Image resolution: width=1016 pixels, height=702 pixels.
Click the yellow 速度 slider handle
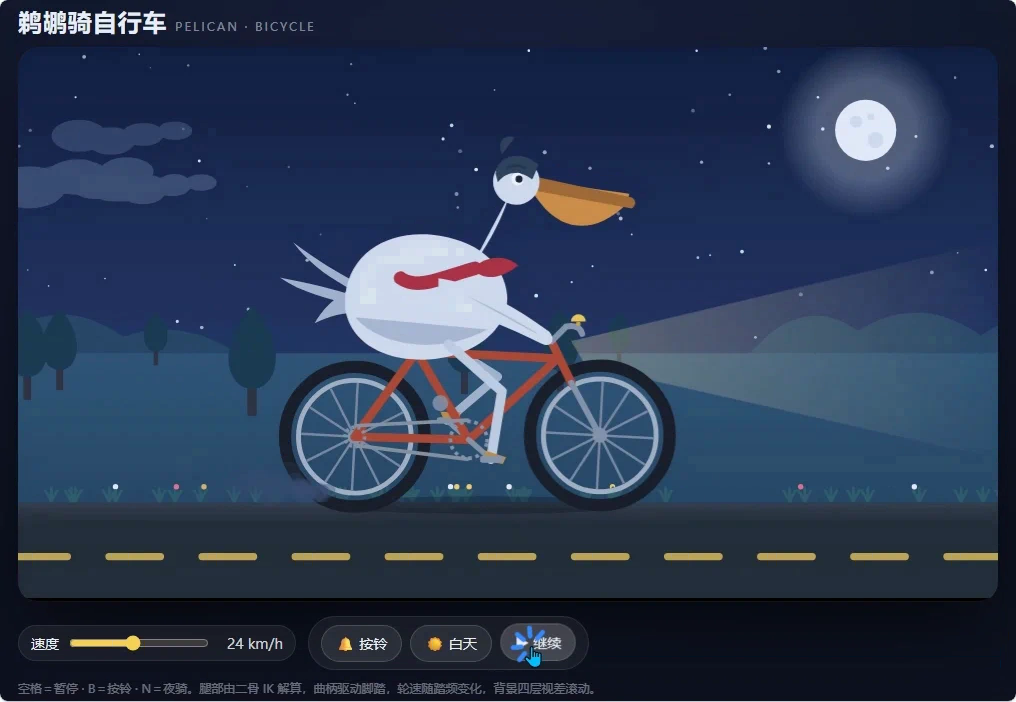click(x=133, y=643)
